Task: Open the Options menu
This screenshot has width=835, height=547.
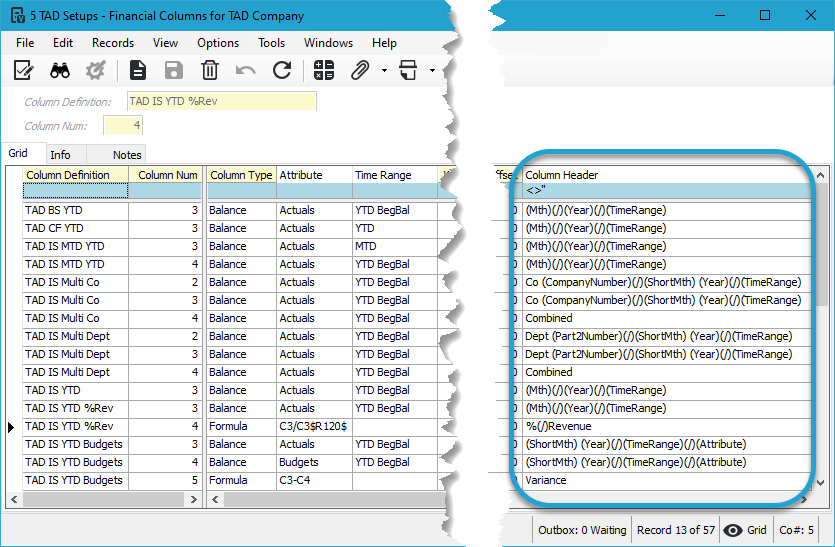Action: tap(218, 43)
